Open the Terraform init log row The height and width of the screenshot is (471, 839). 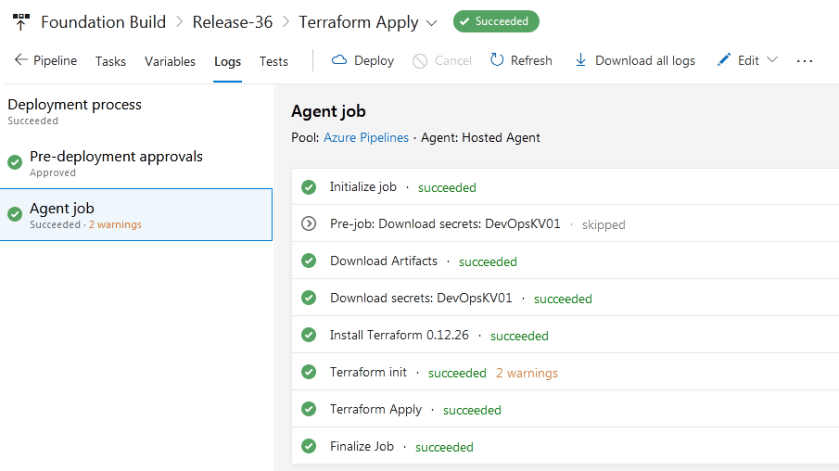(x=368, y=372)
